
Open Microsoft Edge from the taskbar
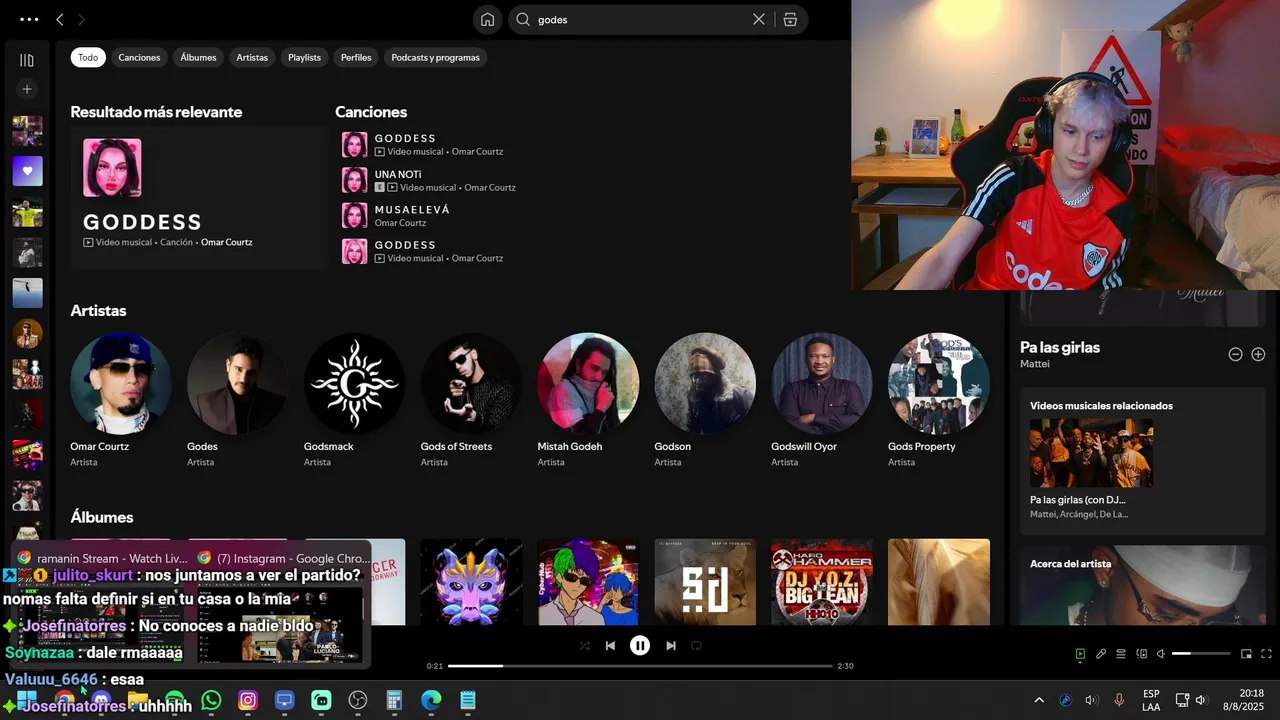pyautogui.click(x=431, y=701)
